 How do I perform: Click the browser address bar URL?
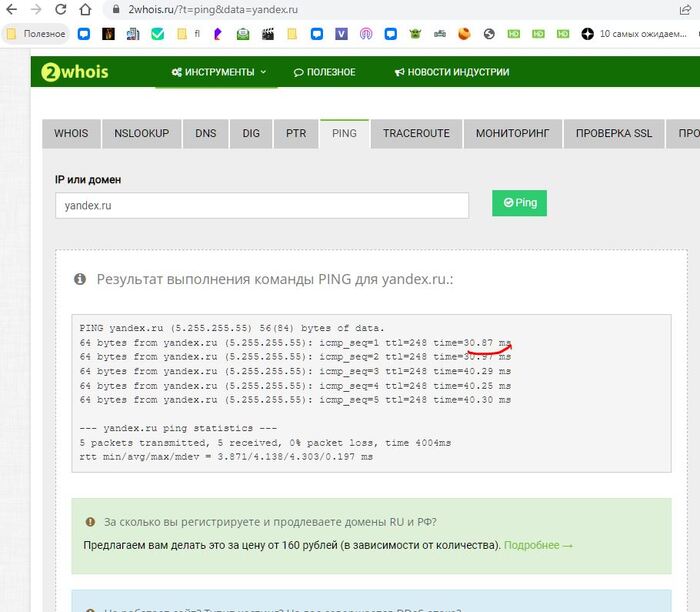(x=213, y=9)
